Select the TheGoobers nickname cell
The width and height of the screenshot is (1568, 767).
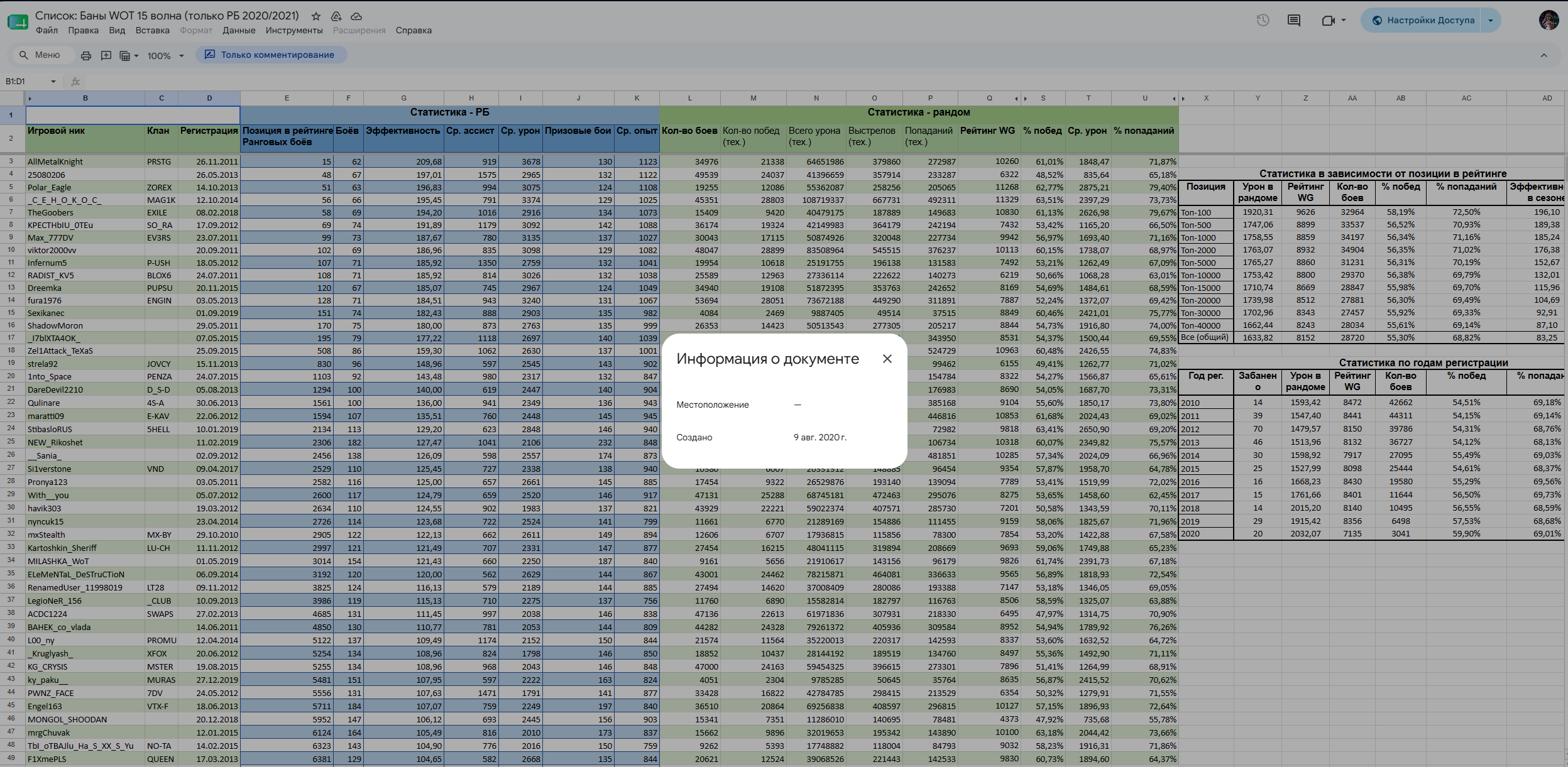tap(85, 212)
